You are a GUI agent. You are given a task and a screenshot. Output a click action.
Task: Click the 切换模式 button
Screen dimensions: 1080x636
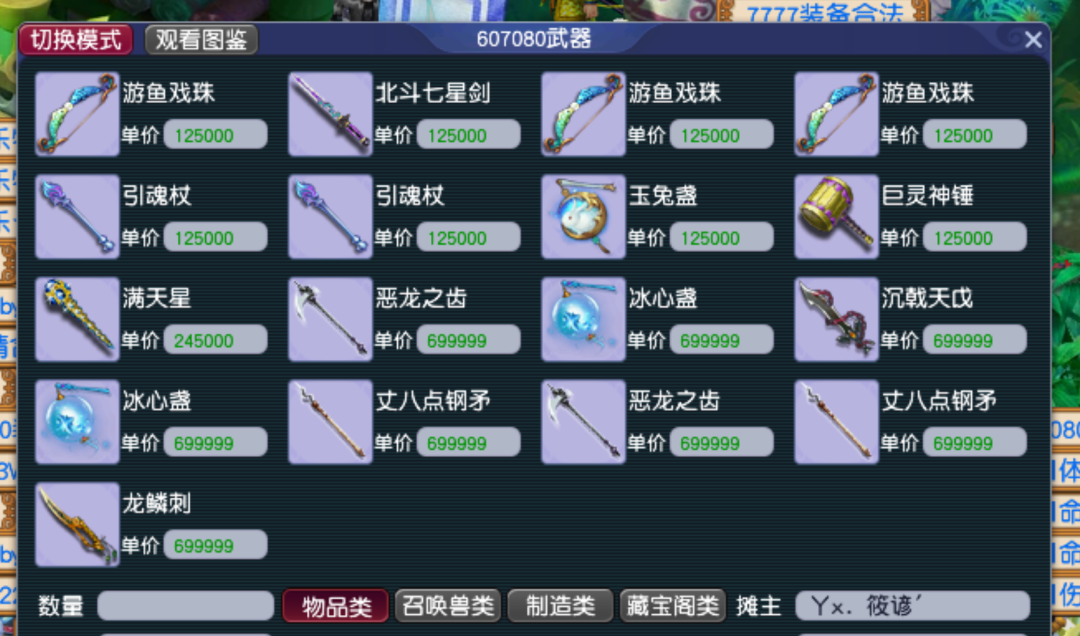(76, 39)
